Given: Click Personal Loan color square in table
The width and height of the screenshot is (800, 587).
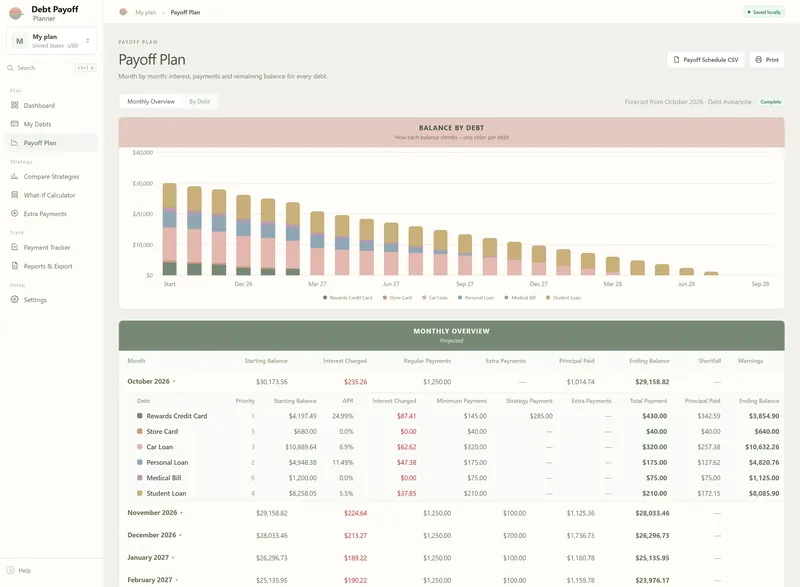Looking at the screenshot, I should click(139, 462).
